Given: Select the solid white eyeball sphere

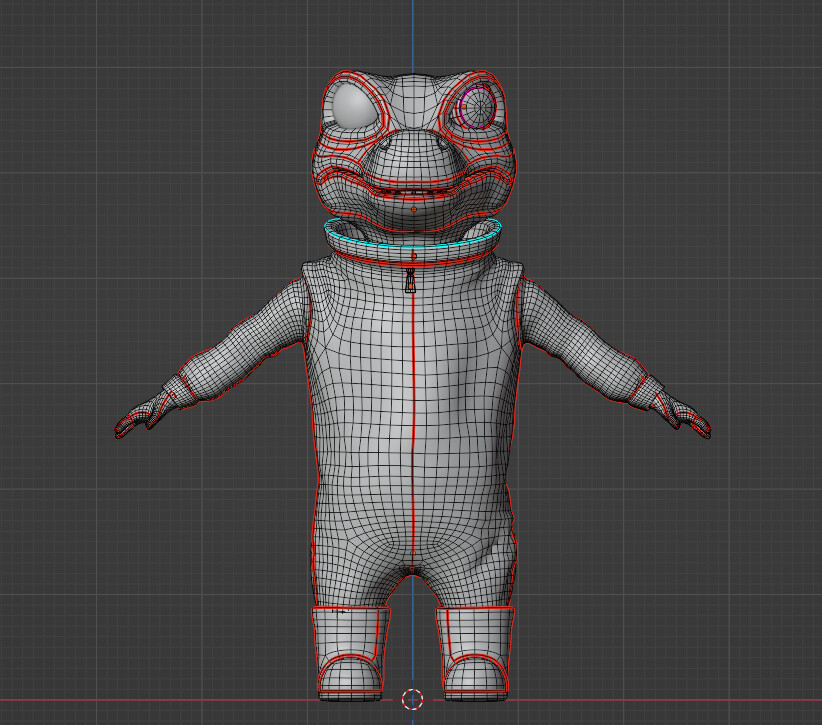Looking at the screenshot, I should coord(355,107).
